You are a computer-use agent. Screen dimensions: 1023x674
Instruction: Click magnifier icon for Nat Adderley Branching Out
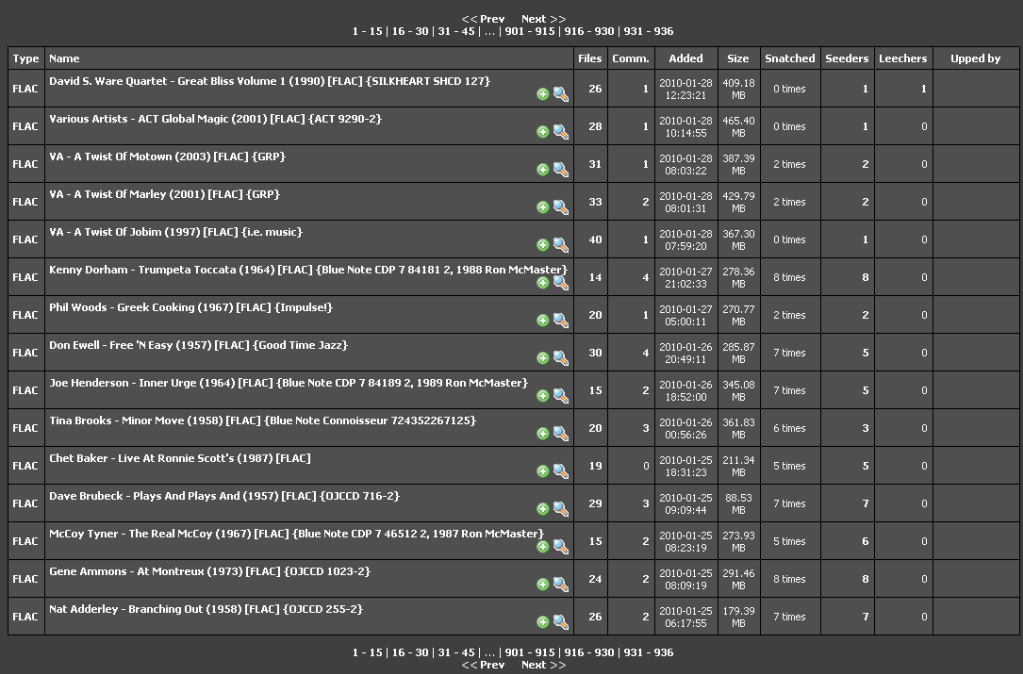tap(560, 622)
